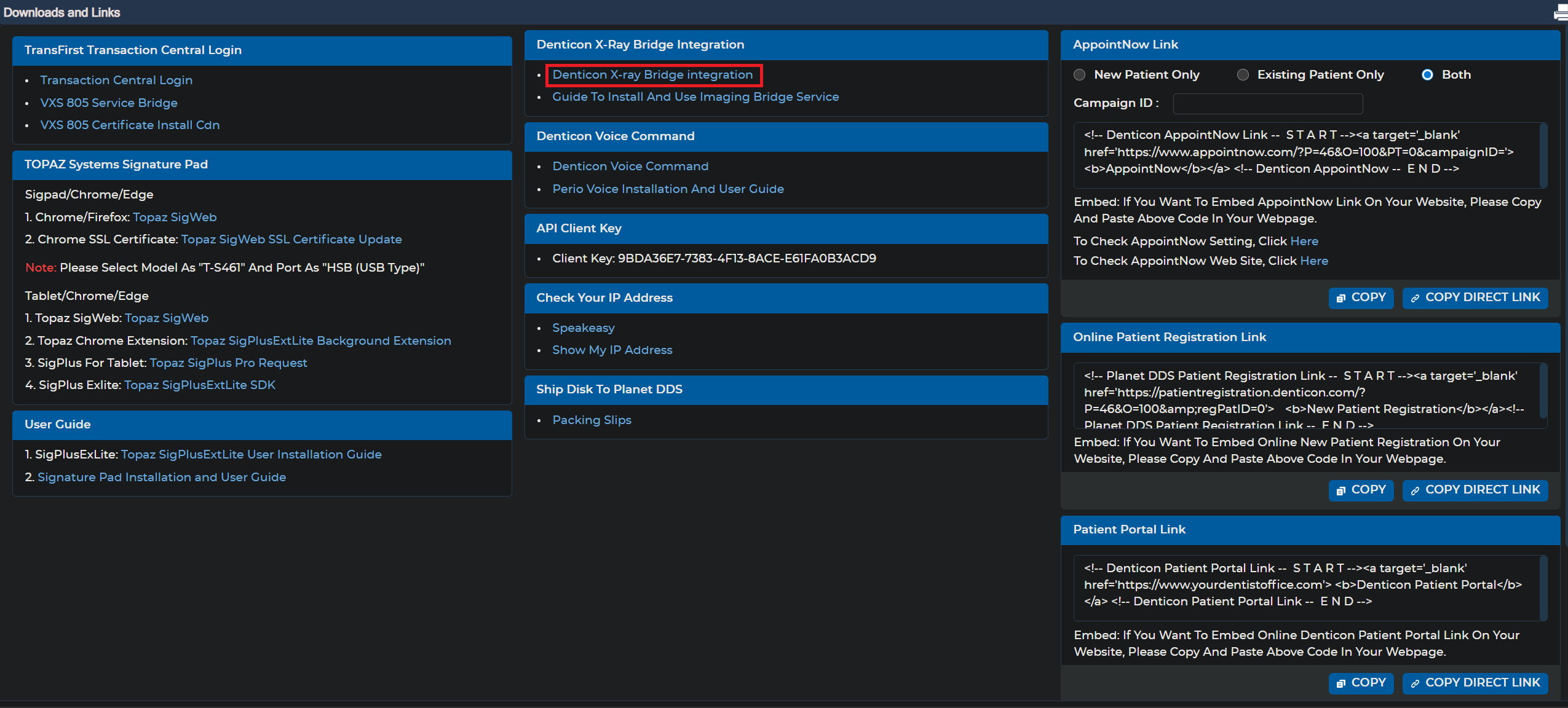Open Topaz SigWeb SSL Certificate Update link
The width and height of the screenshot is (1568, 708).
click(x=291, y=239)
